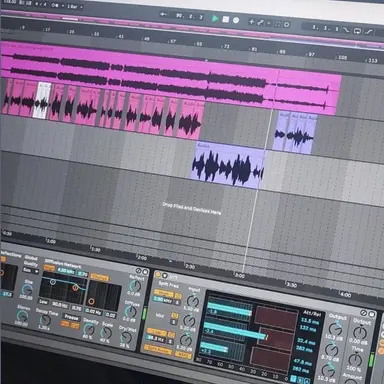This screenshot has width=384, height=384.
Task: Click the 13.5 ms attack time value
Action: tap(310, 320)
